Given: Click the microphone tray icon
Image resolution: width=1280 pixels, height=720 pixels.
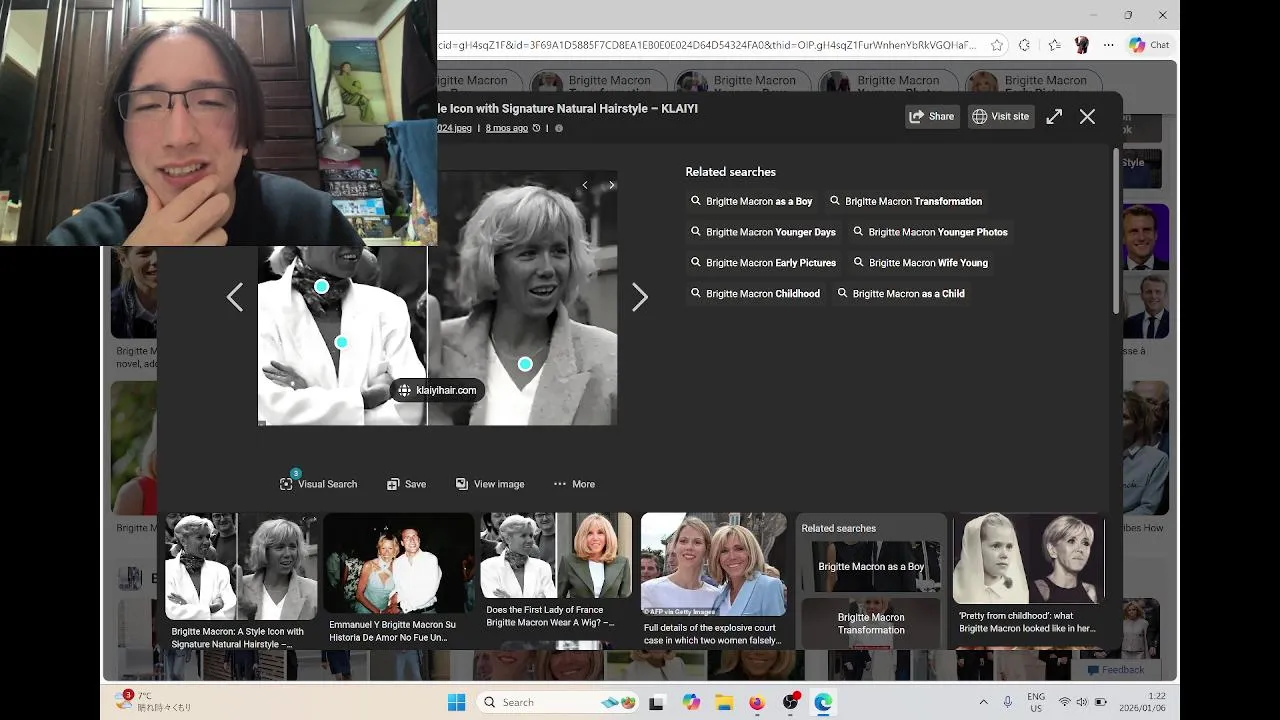Looking at the screenshot, I should tap(1008, 702).
